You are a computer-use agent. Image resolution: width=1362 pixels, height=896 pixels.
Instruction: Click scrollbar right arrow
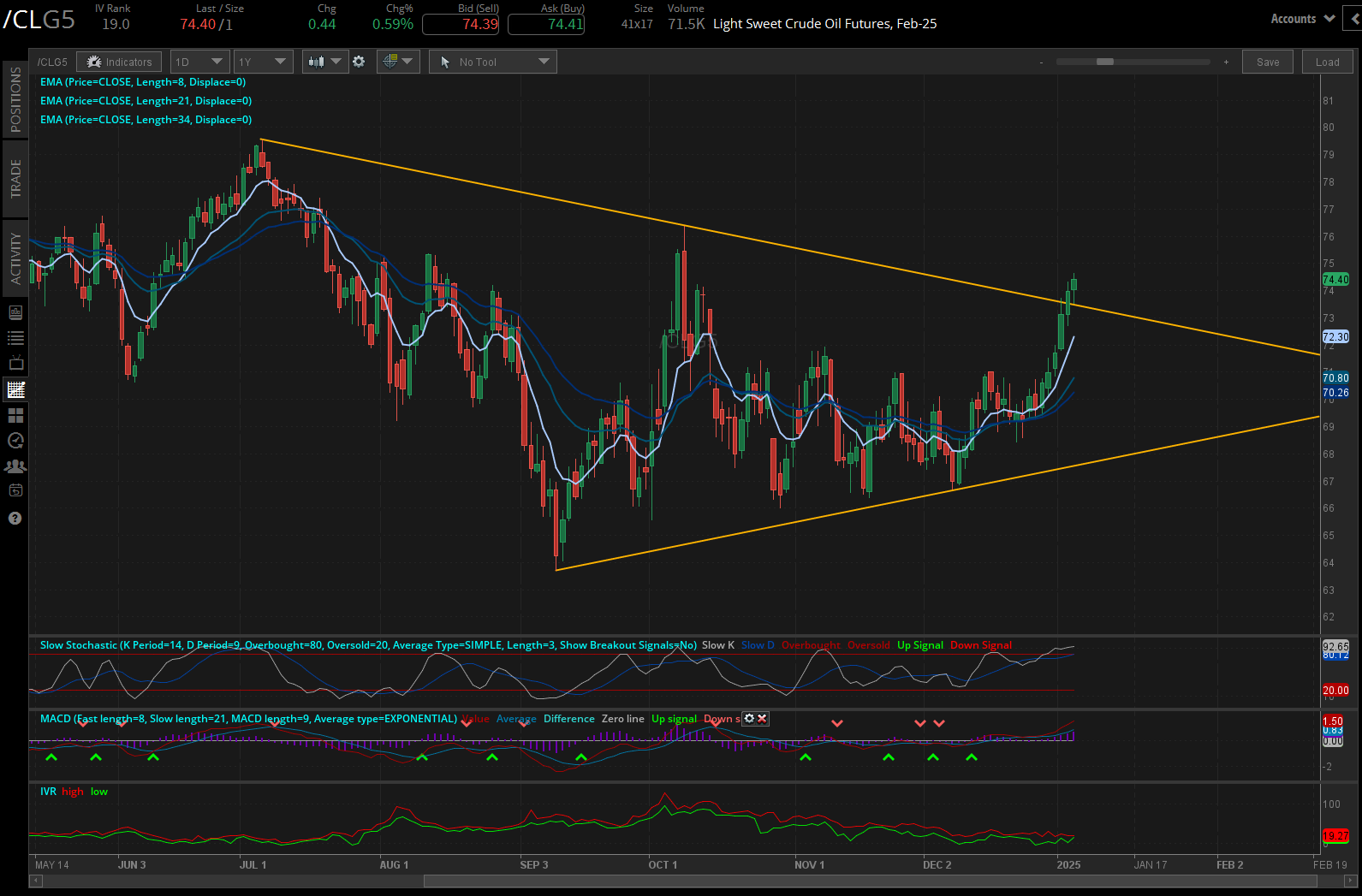coord(1352,881)
